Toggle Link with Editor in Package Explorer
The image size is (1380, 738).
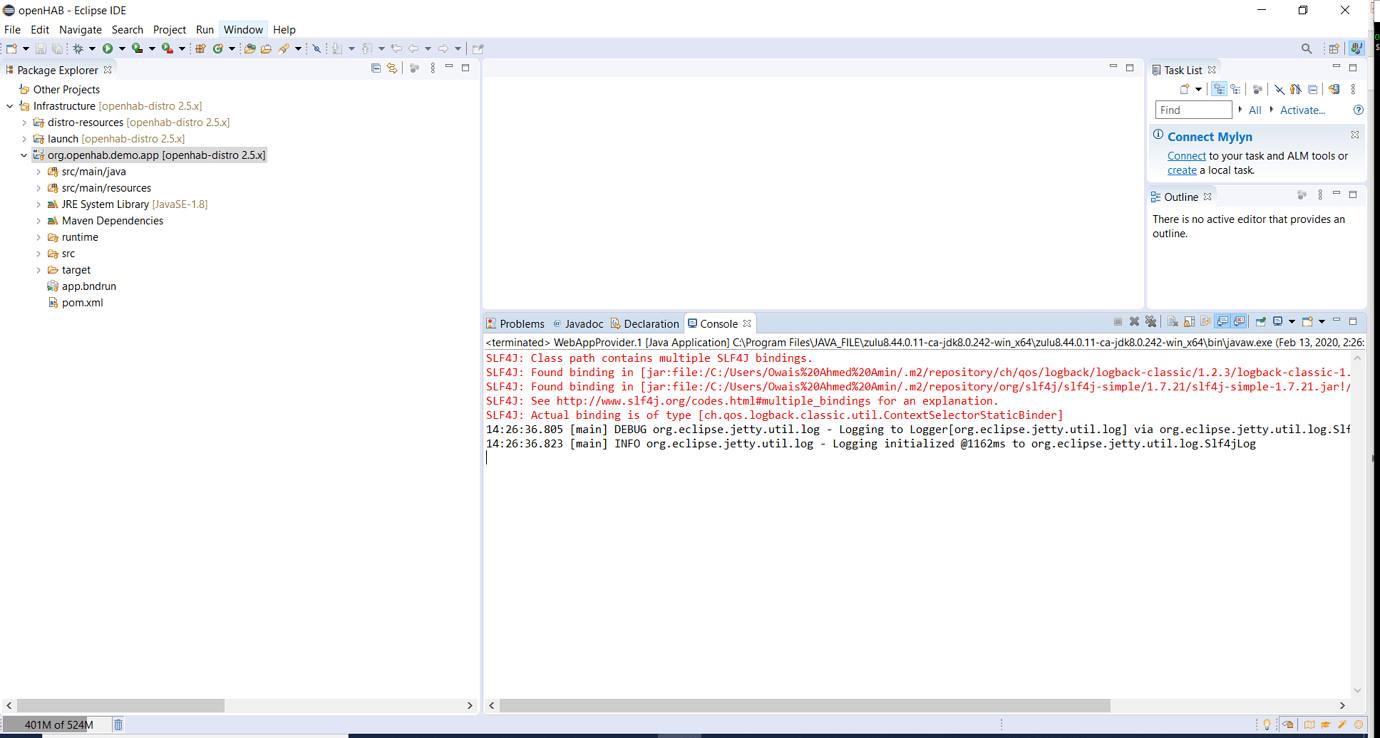(392, 68)
